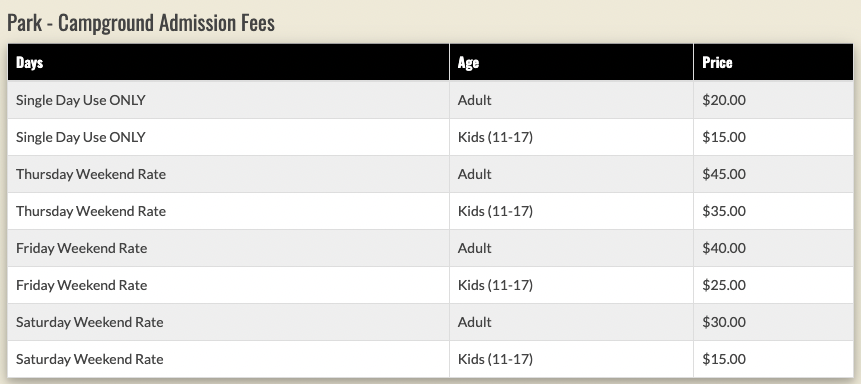Click the $20.00 price cell
This screenshot has width=861, height=384.
[x=773, y=100]
